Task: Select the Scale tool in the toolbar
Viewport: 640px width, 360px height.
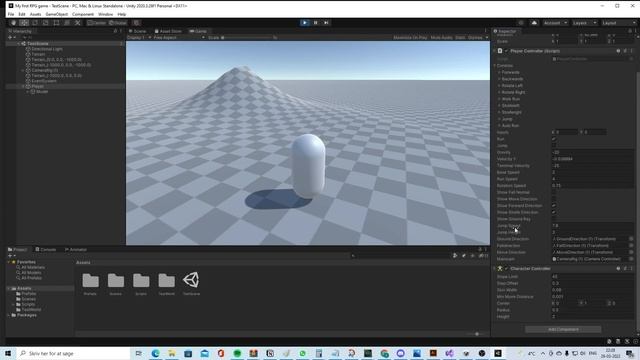Action: pyautogui.click(x=46, y=23)
